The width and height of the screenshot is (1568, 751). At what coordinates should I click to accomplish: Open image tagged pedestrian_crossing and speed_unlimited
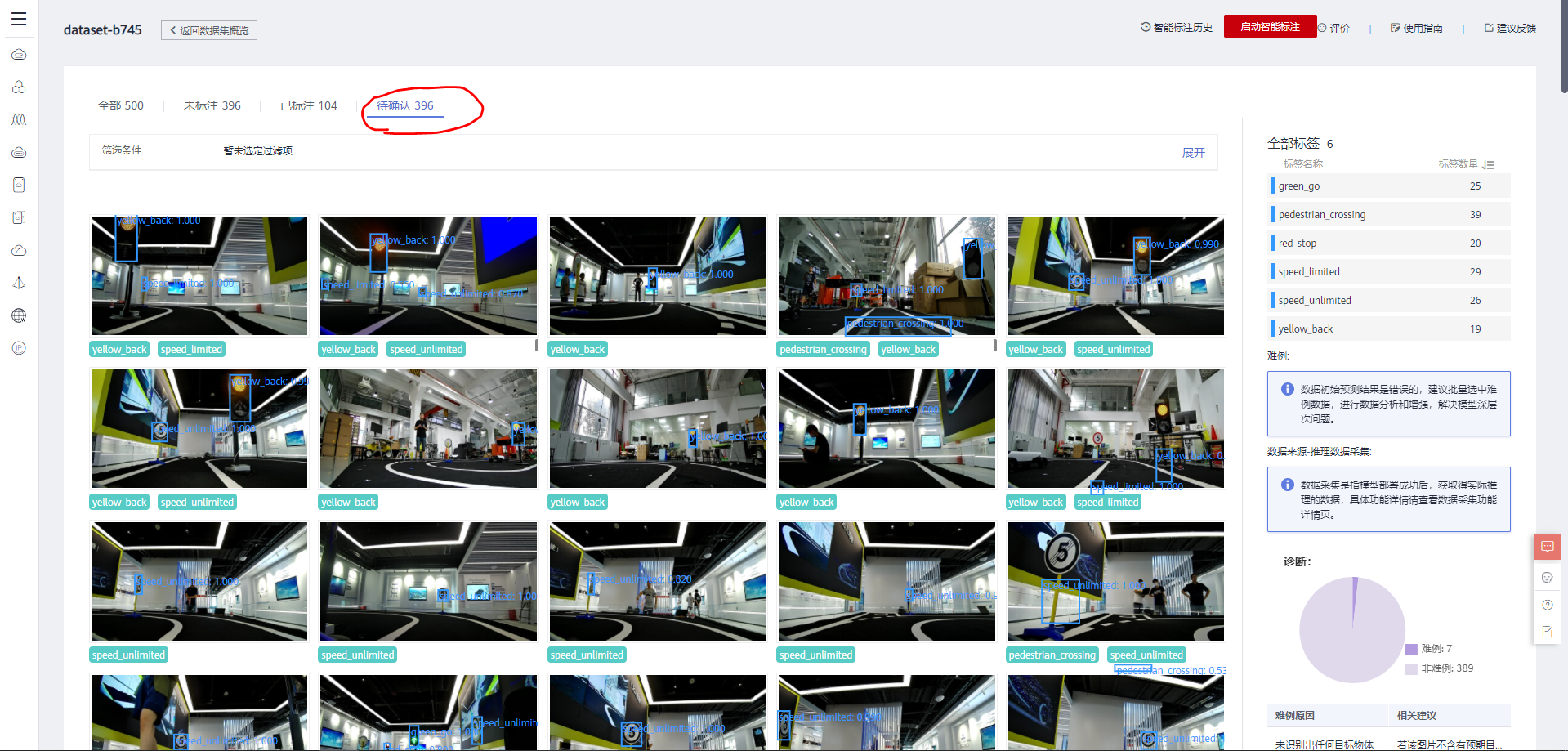pos(1116,581)
